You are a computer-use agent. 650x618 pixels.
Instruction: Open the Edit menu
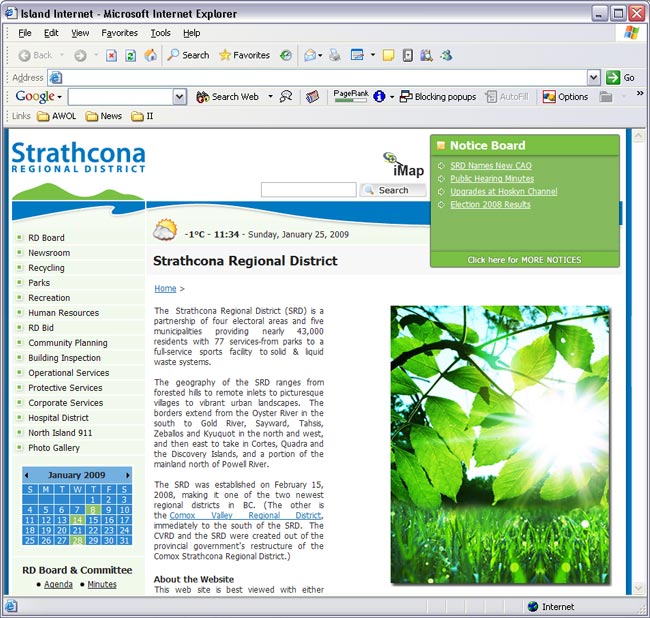(51, 33)
